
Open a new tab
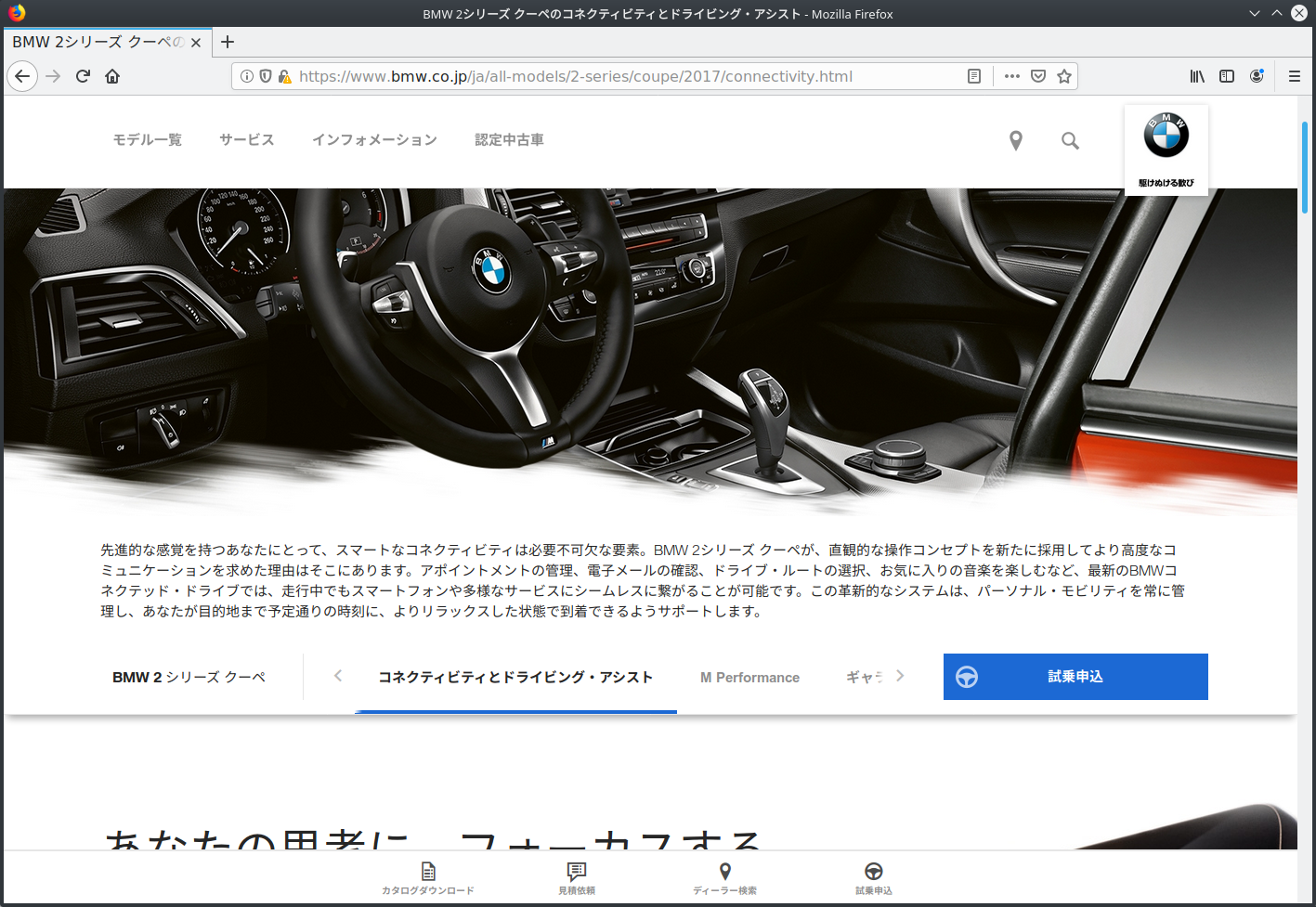228,42
